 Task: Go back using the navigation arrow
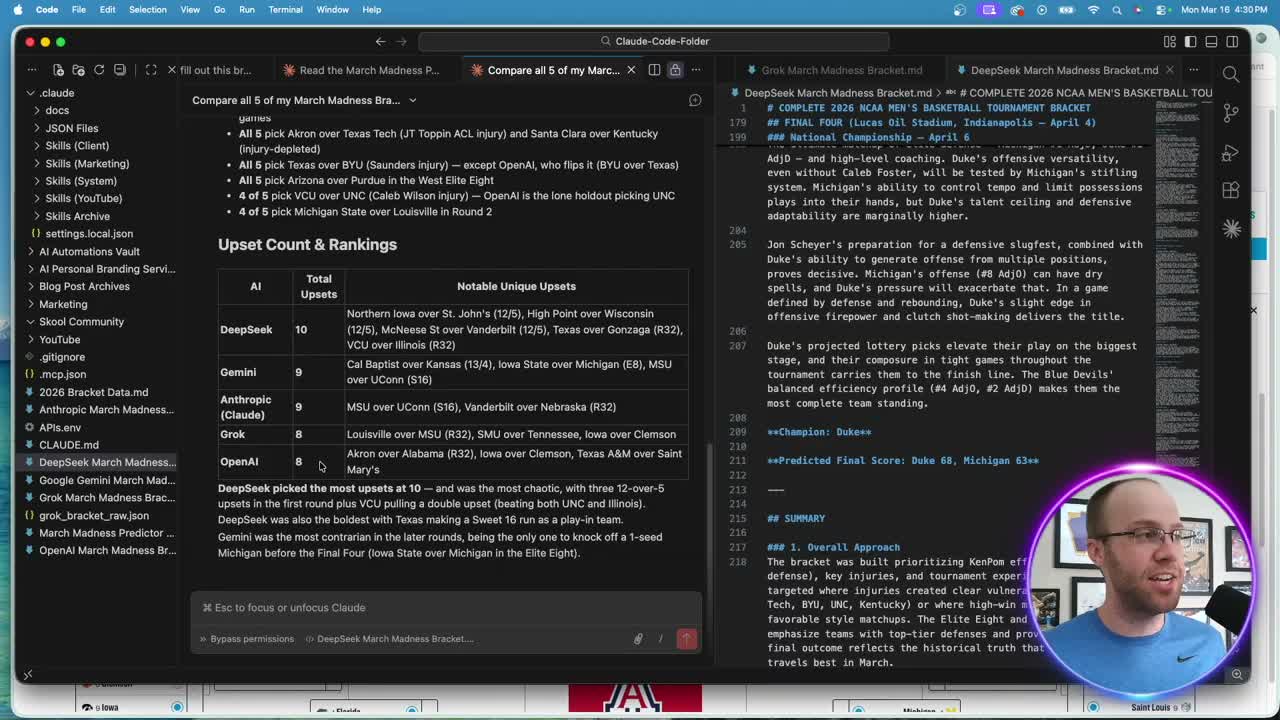[x=380, y=41]
